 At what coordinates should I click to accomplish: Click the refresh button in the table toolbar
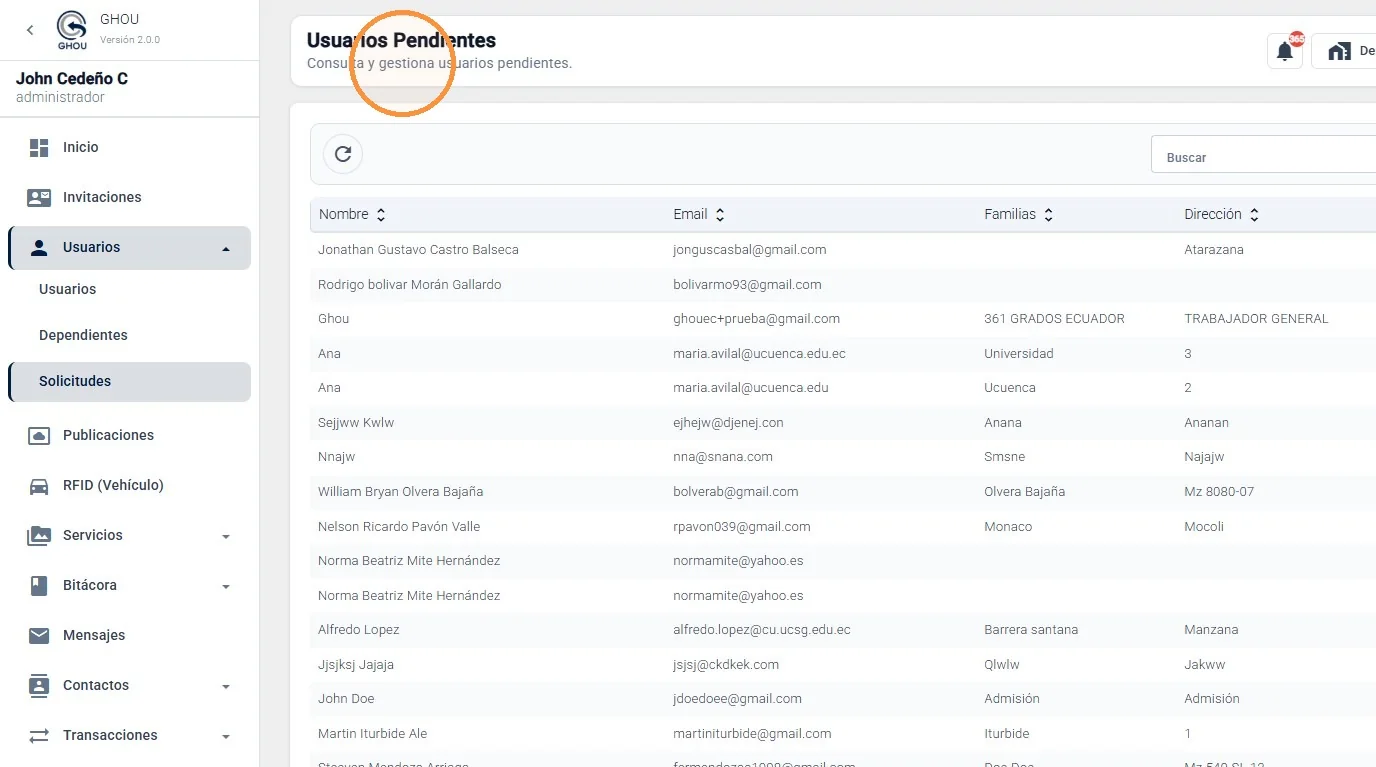tap(343, 154)
